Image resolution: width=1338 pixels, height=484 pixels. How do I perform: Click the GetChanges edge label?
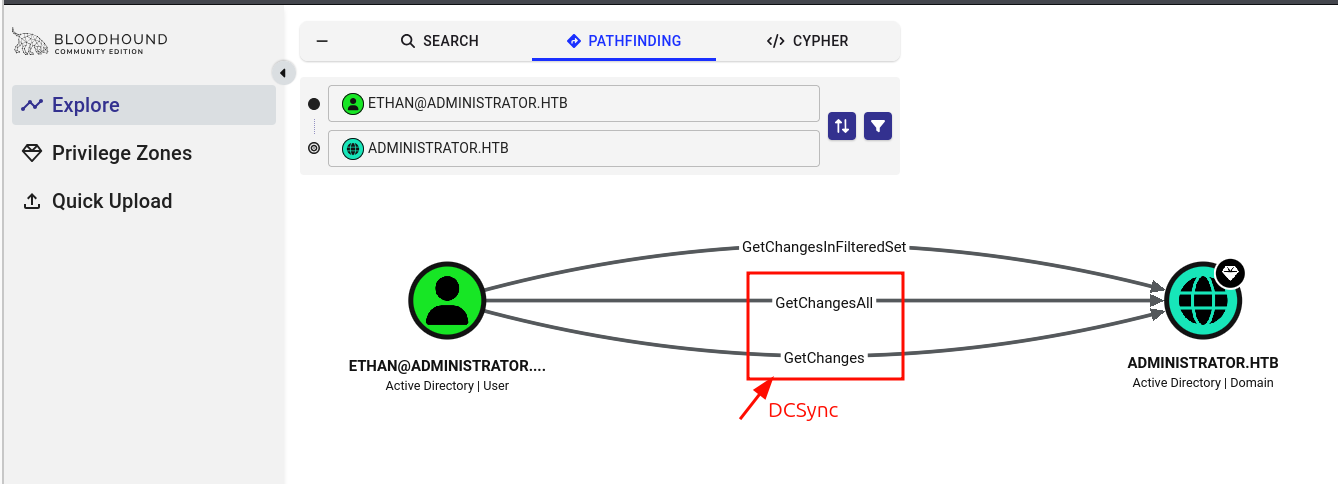[824, 357]
